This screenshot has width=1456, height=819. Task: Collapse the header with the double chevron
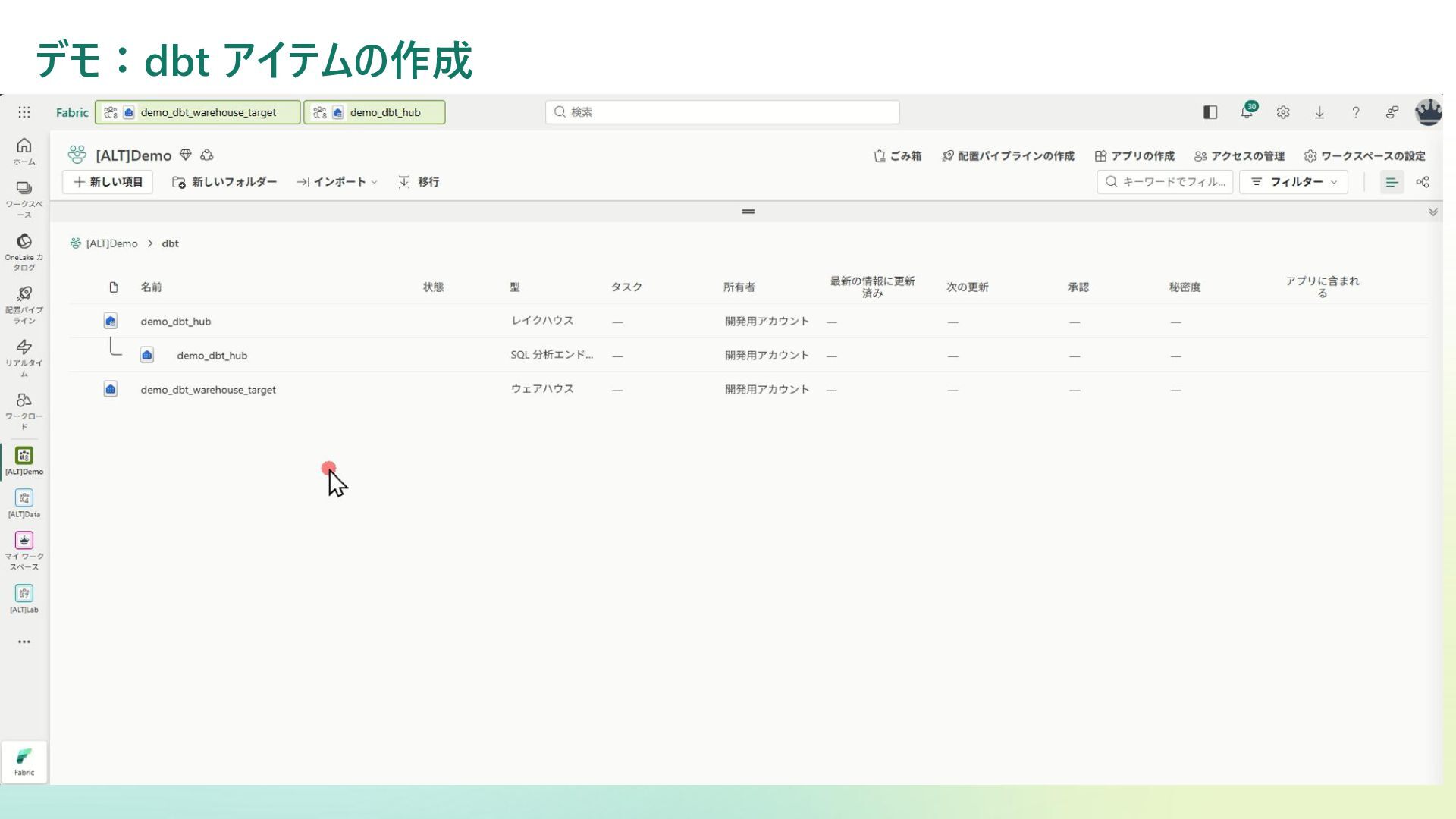(x=1432, y=212)
